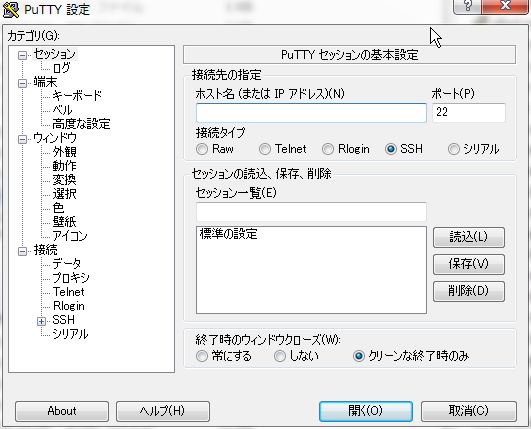The image size is (531, 429).
Task: Open the プロキシ category
Action: tap(71, 278)
